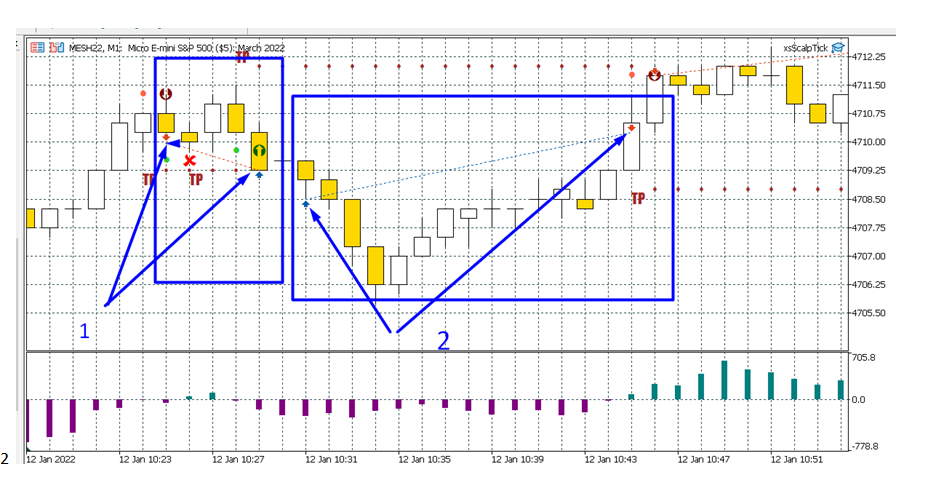Click price level 4710.75 on the scale

coord(869,113)
